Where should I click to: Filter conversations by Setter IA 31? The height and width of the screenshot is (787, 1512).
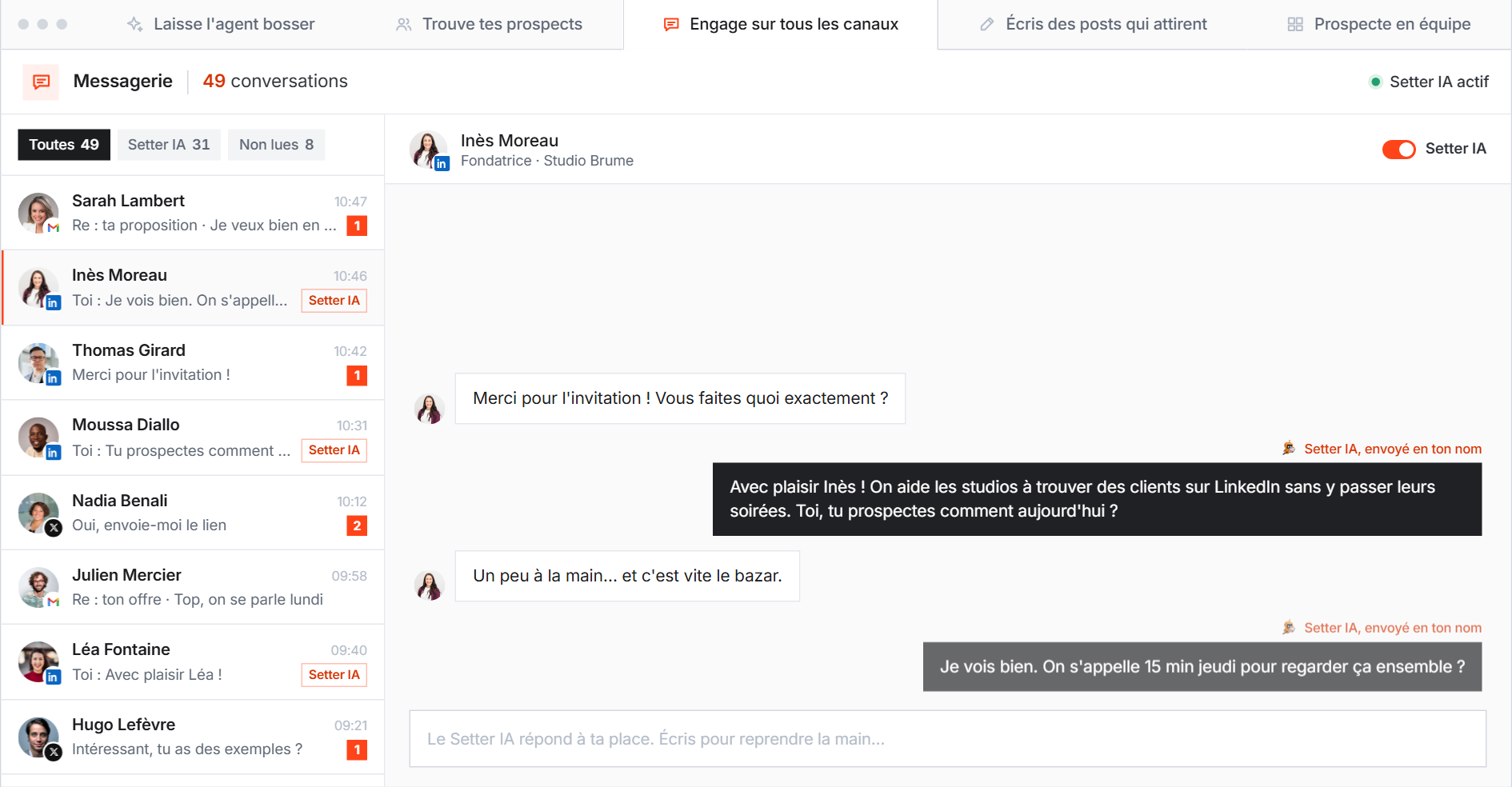[x=169, y=145]
